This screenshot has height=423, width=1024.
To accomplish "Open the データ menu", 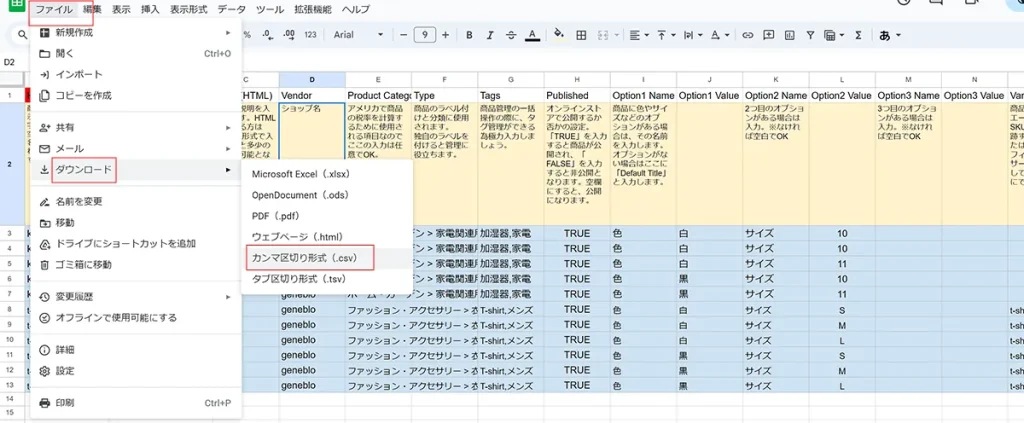I will [x=232, y=10].
